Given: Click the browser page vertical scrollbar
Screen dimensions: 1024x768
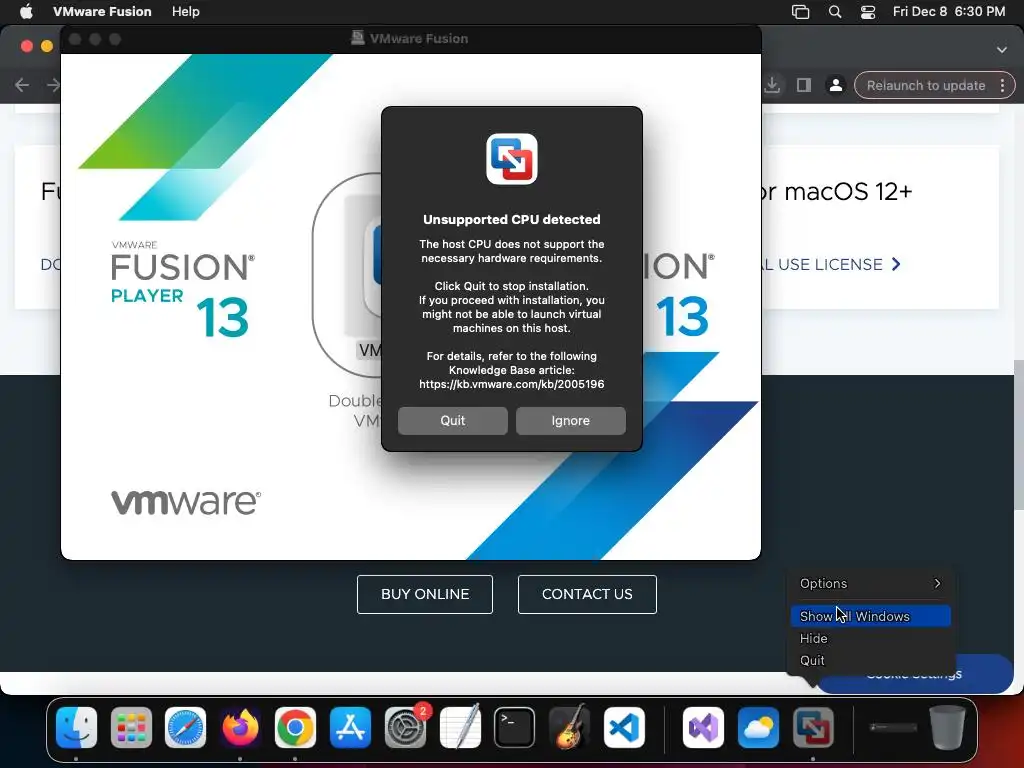Looking at the screenshot, I should pos(1018,435).
